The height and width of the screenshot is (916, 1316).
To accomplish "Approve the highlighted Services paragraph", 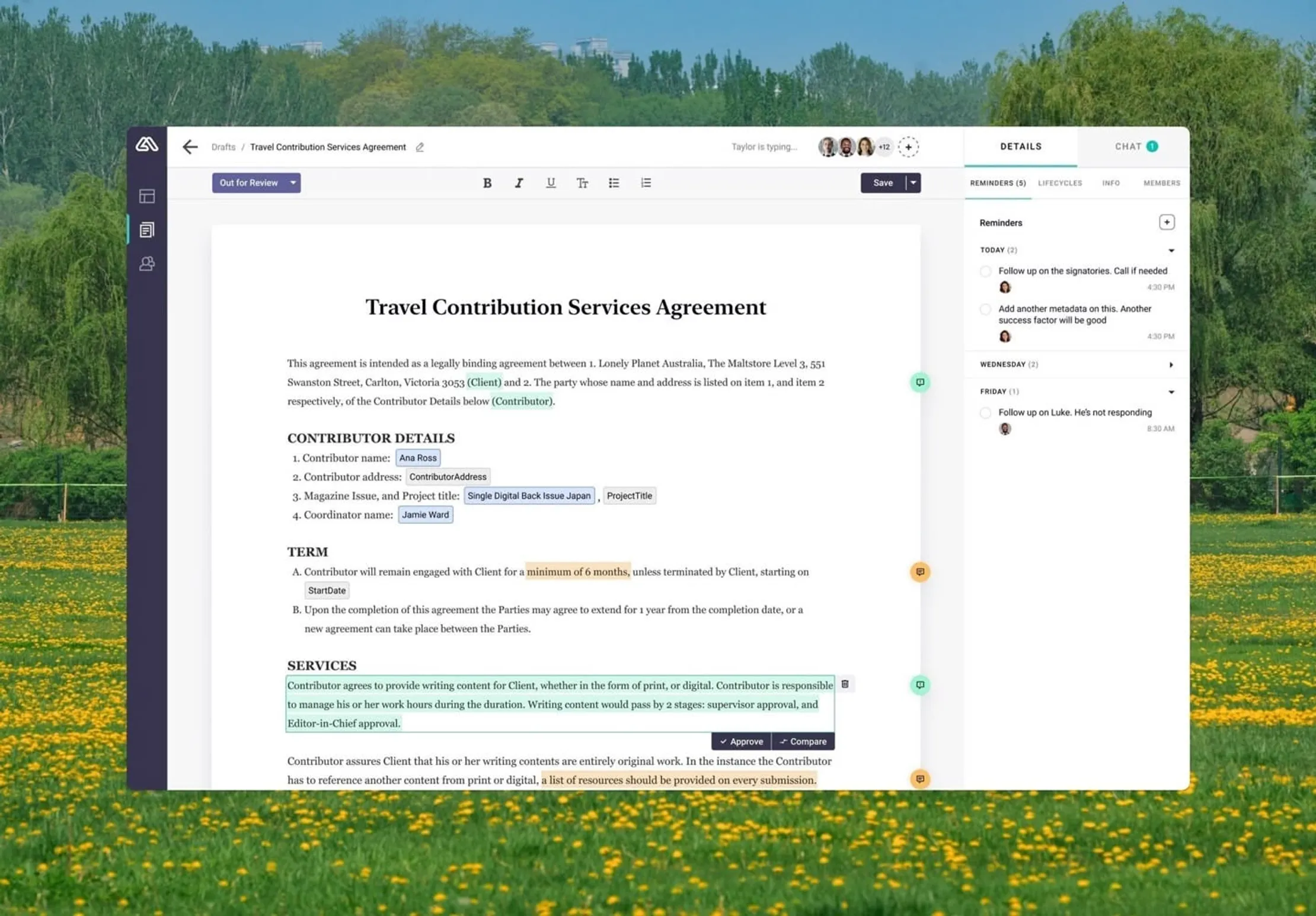I will coord(741,741).
